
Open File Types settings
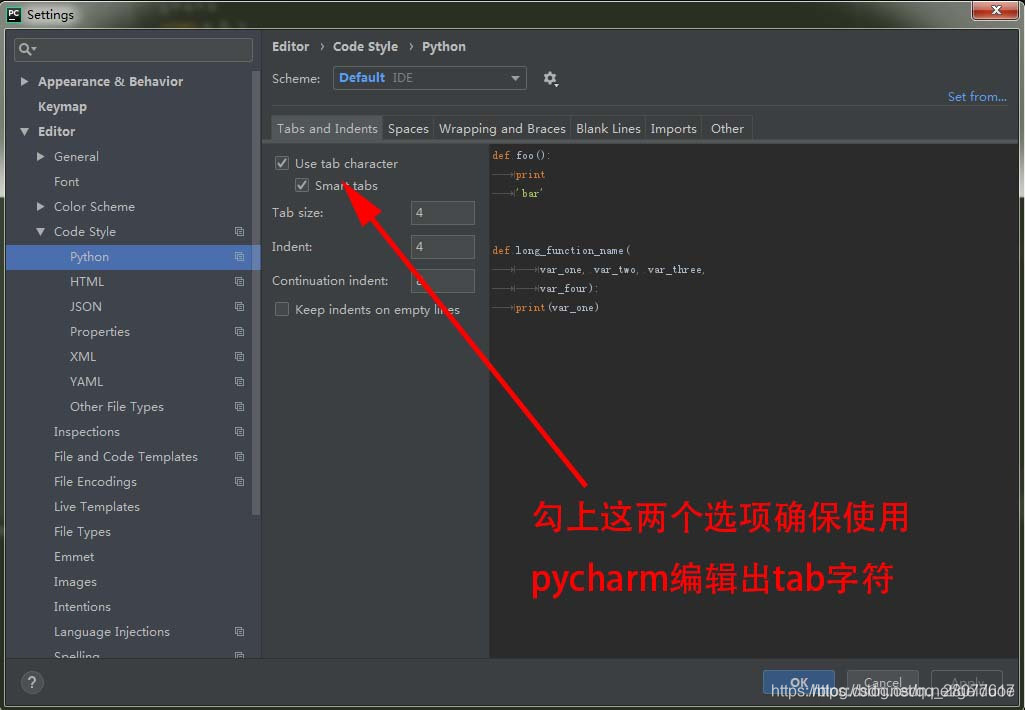tap(82, 532)
